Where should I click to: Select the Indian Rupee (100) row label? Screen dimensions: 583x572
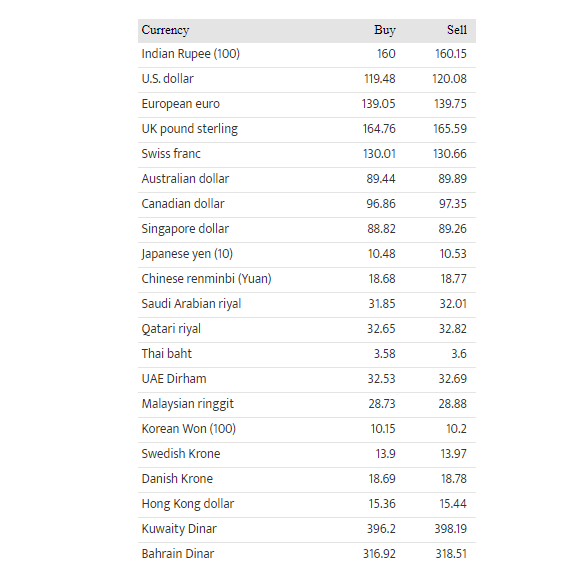[x=190, y=54]
